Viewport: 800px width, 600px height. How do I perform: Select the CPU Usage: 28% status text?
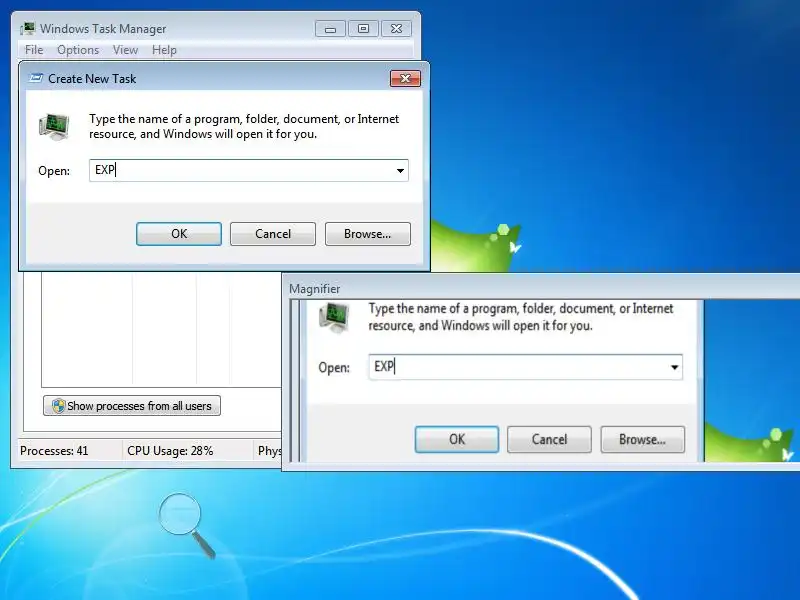point(170,451)
